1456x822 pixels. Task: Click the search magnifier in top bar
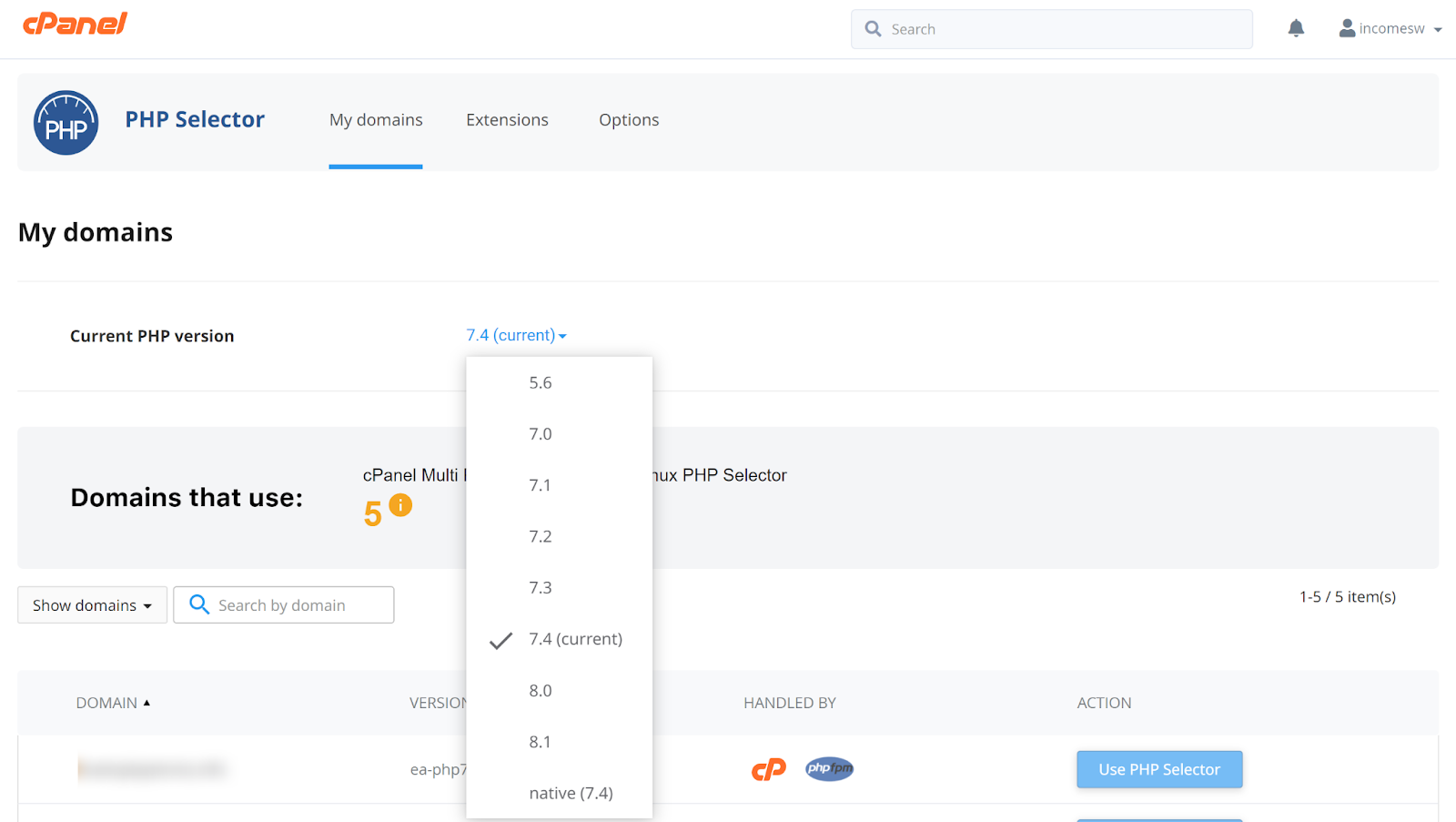(x=873, y=29)
